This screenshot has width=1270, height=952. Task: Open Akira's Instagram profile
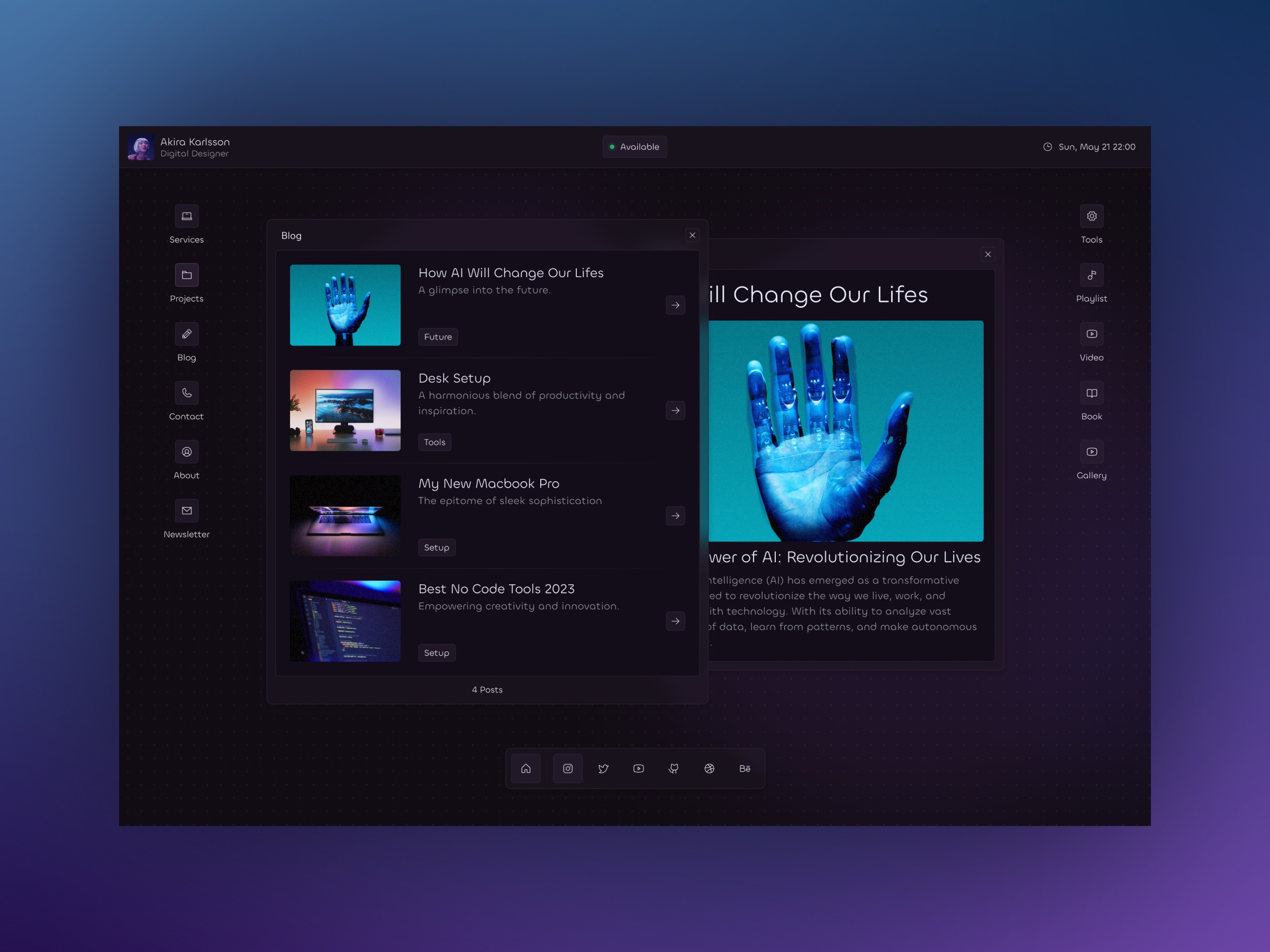pyautogui.click(x=568, y=768)
